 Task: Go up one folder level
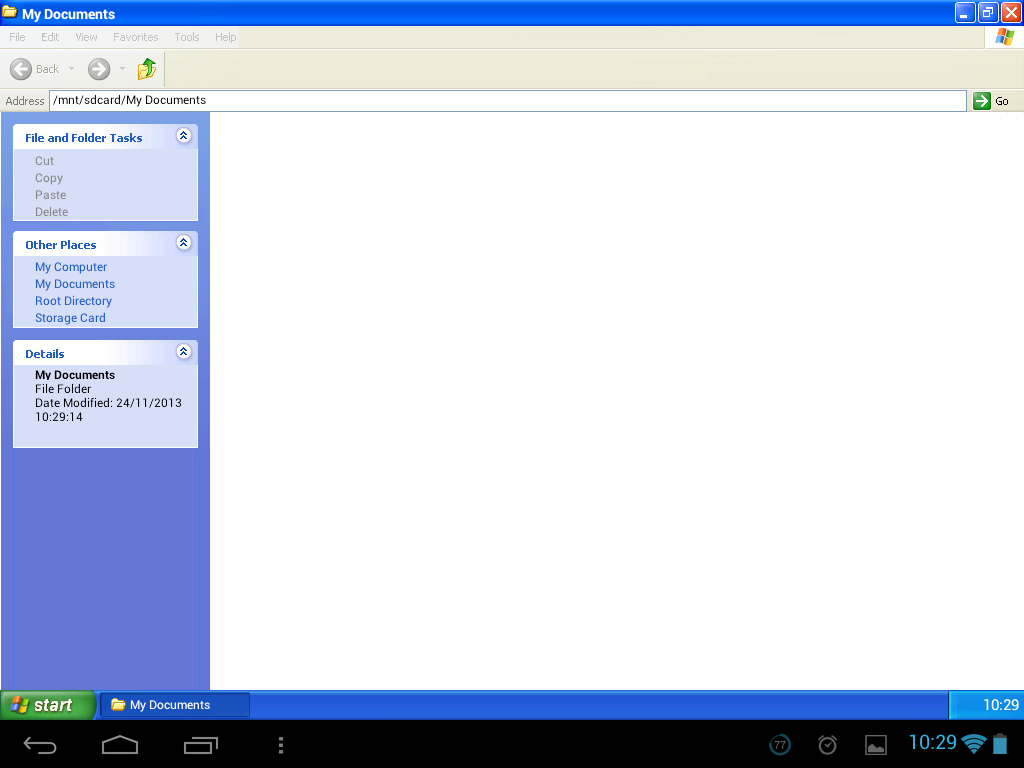click(x=147, y=69)
